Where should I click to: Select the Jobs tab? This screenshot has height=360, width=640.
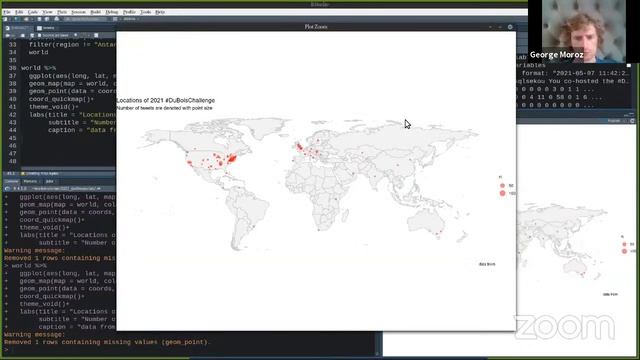pyautogui.click(x=49, y=181)
